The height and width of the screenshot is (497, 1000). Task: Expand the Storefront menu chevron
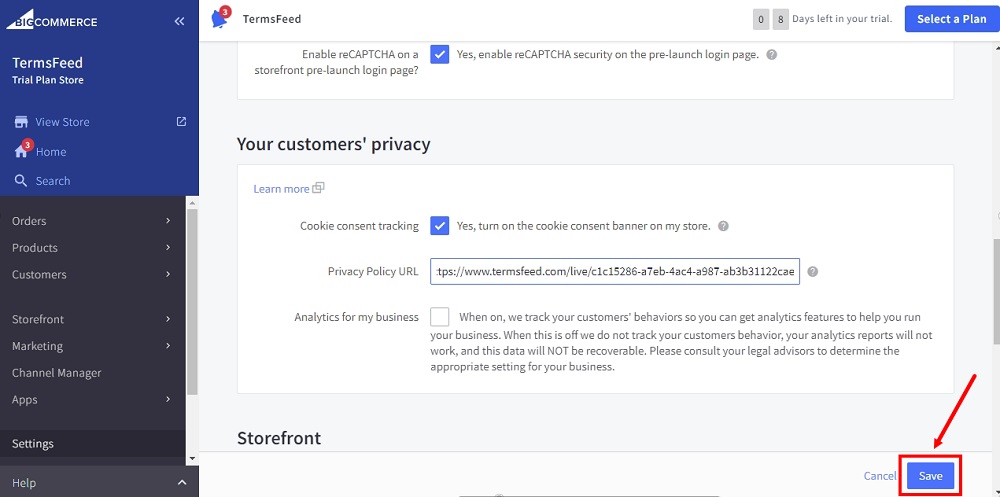[x=168, y=319]
